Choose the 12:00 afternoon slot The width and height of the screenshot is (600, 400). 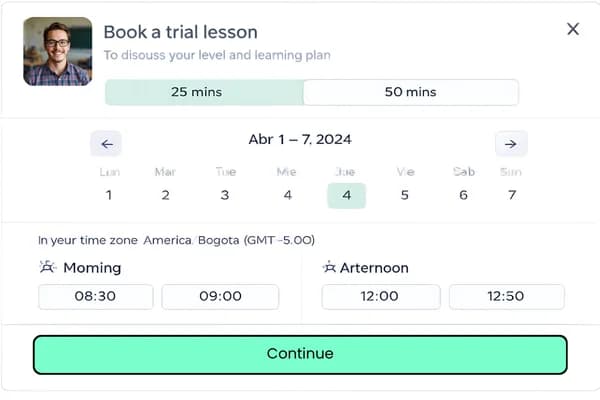point(380,296)
